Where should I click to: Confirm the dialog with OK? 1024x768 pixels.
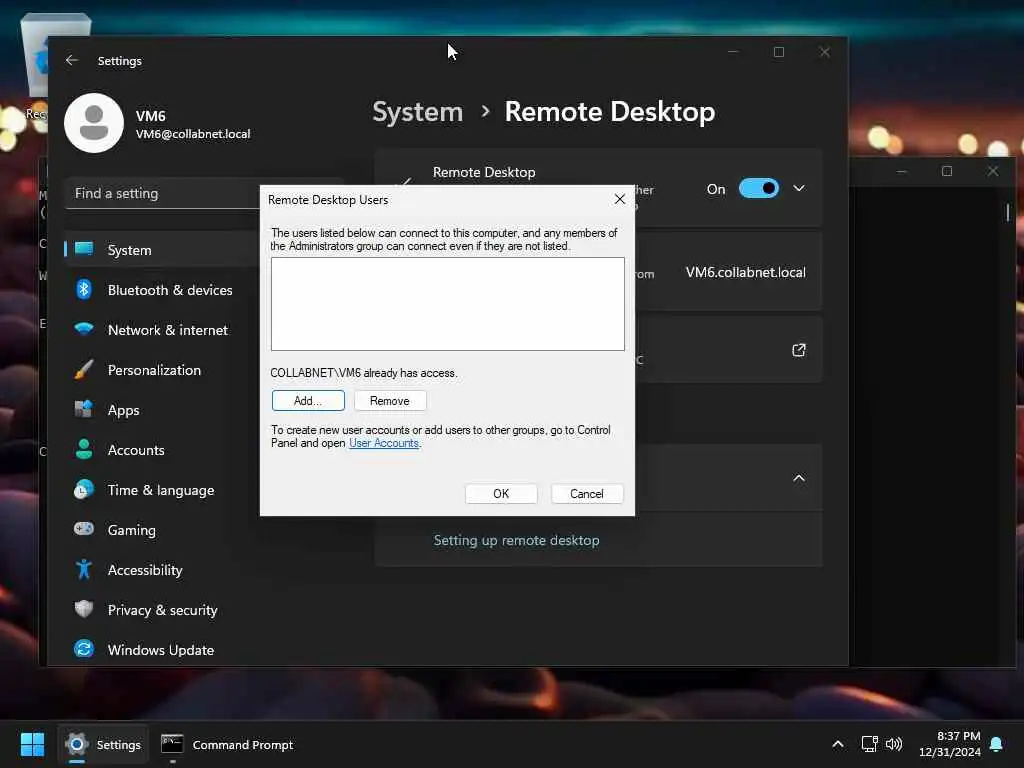(x=501, y=494)
